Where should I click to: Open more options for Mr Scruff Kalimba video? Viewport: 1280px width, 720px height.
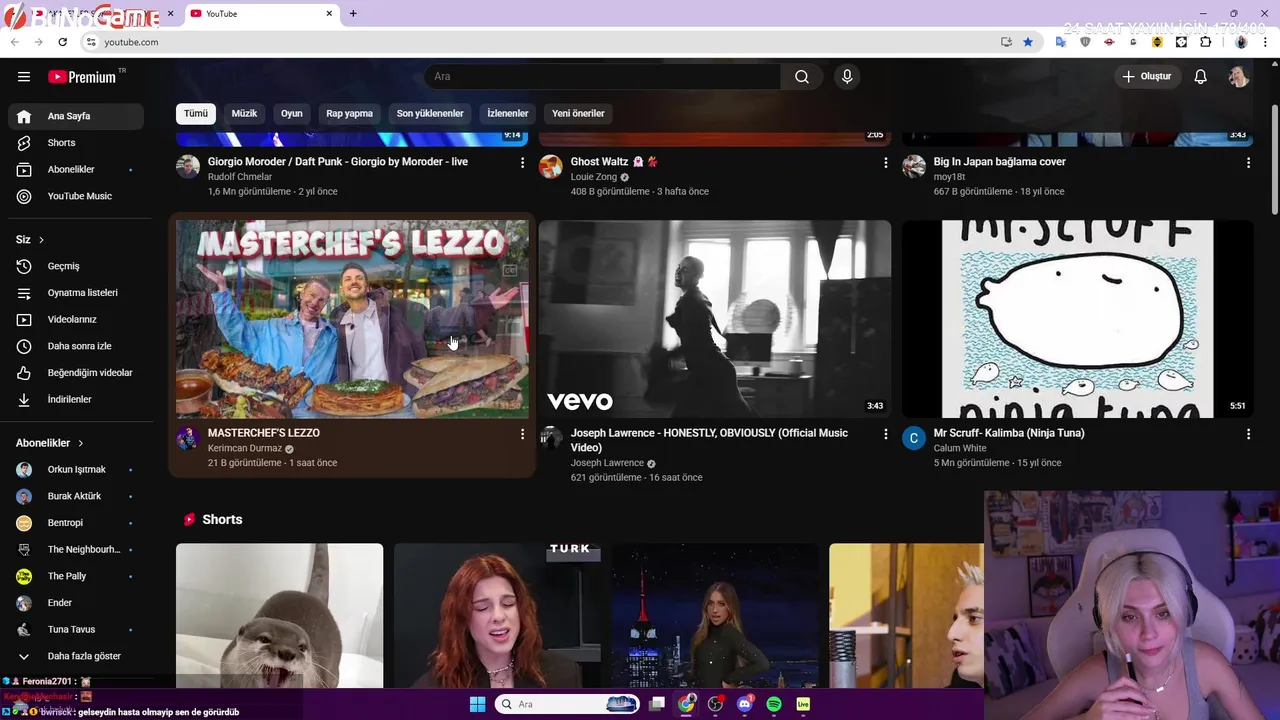1248,434
